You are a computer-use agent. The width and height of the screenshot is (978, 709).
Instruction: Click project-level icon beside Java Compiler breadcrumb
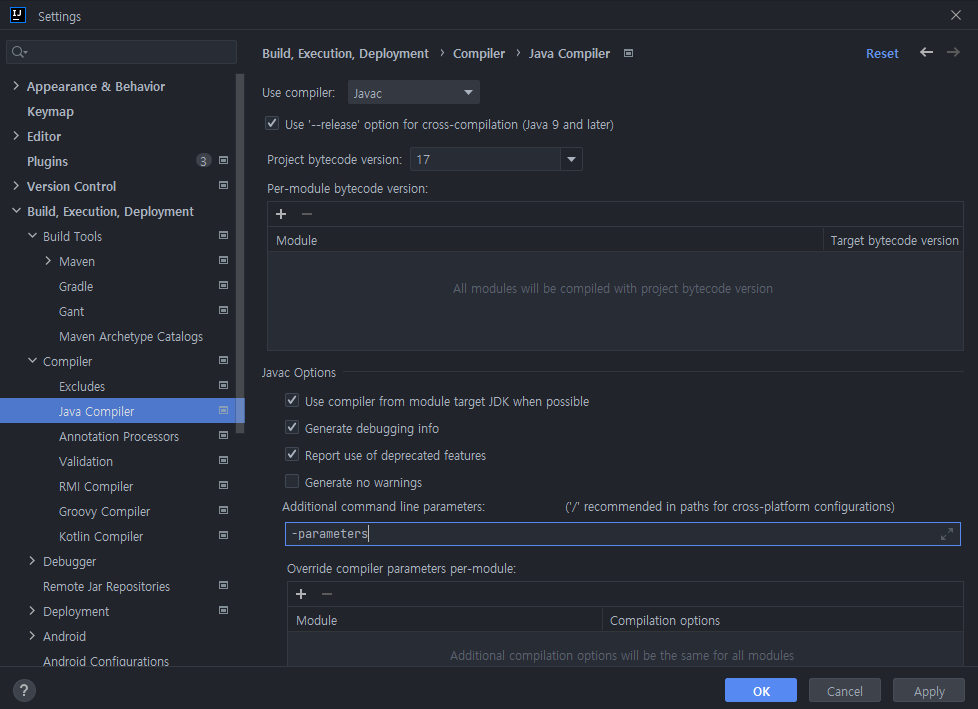[629, 54]
